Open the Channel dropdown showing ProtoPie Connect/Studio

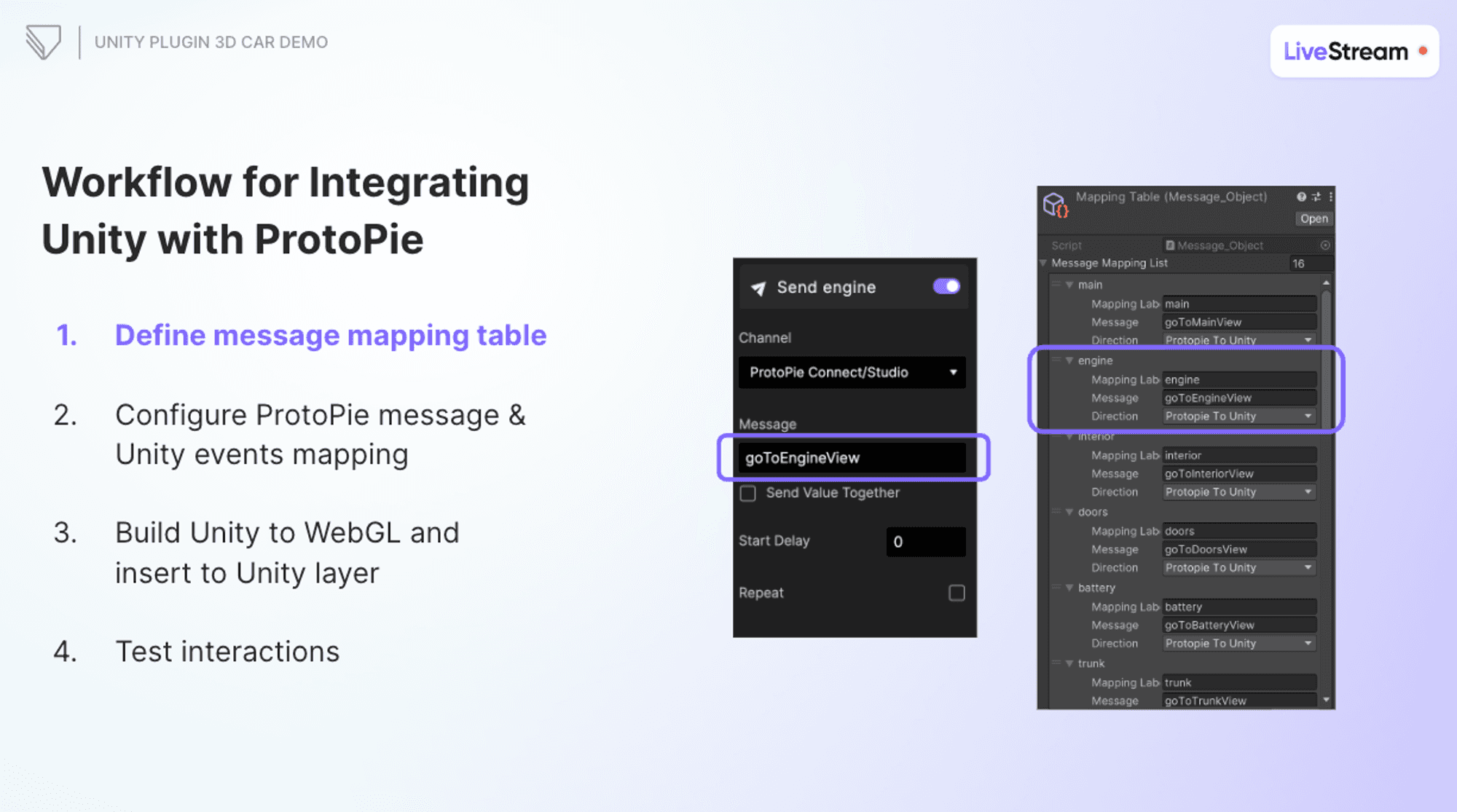click(852, 372)
